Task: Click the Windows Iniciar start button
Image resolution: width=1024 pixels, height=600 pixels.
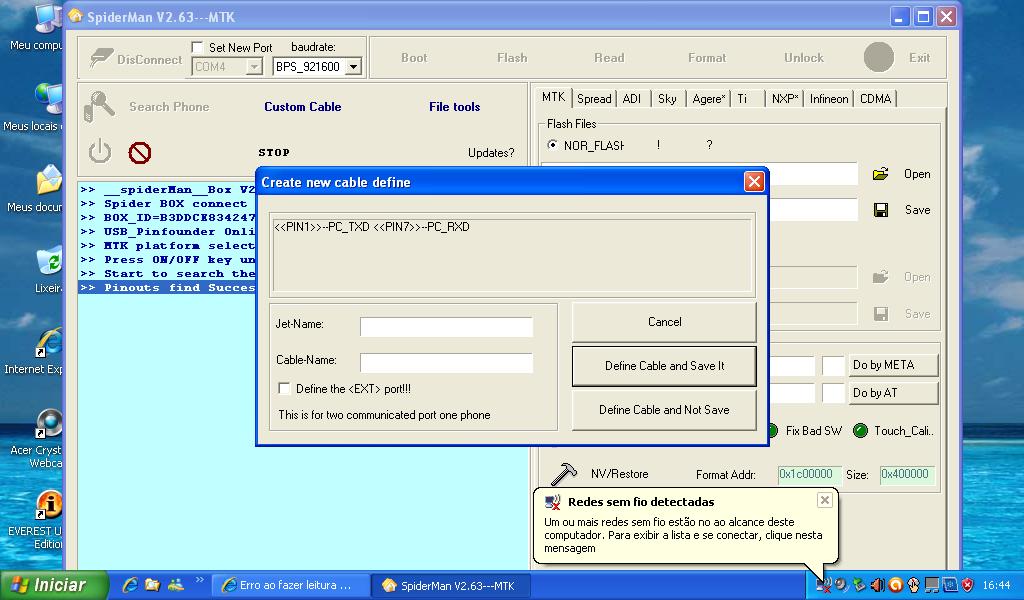Action: point(54,585)
